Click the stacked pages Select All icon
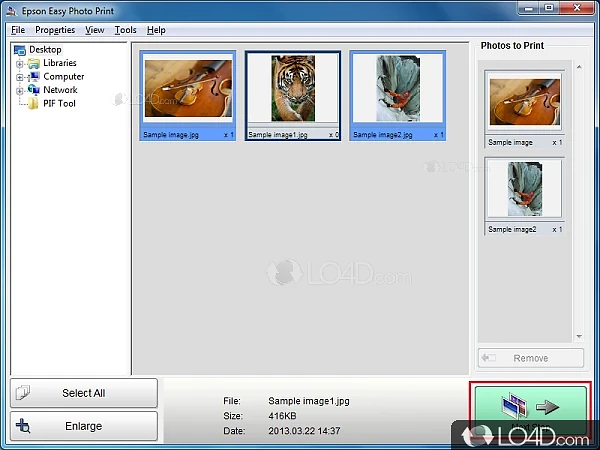Image resolution: width=600 pixels, height=450 pixels. click(x=23, y=393)
